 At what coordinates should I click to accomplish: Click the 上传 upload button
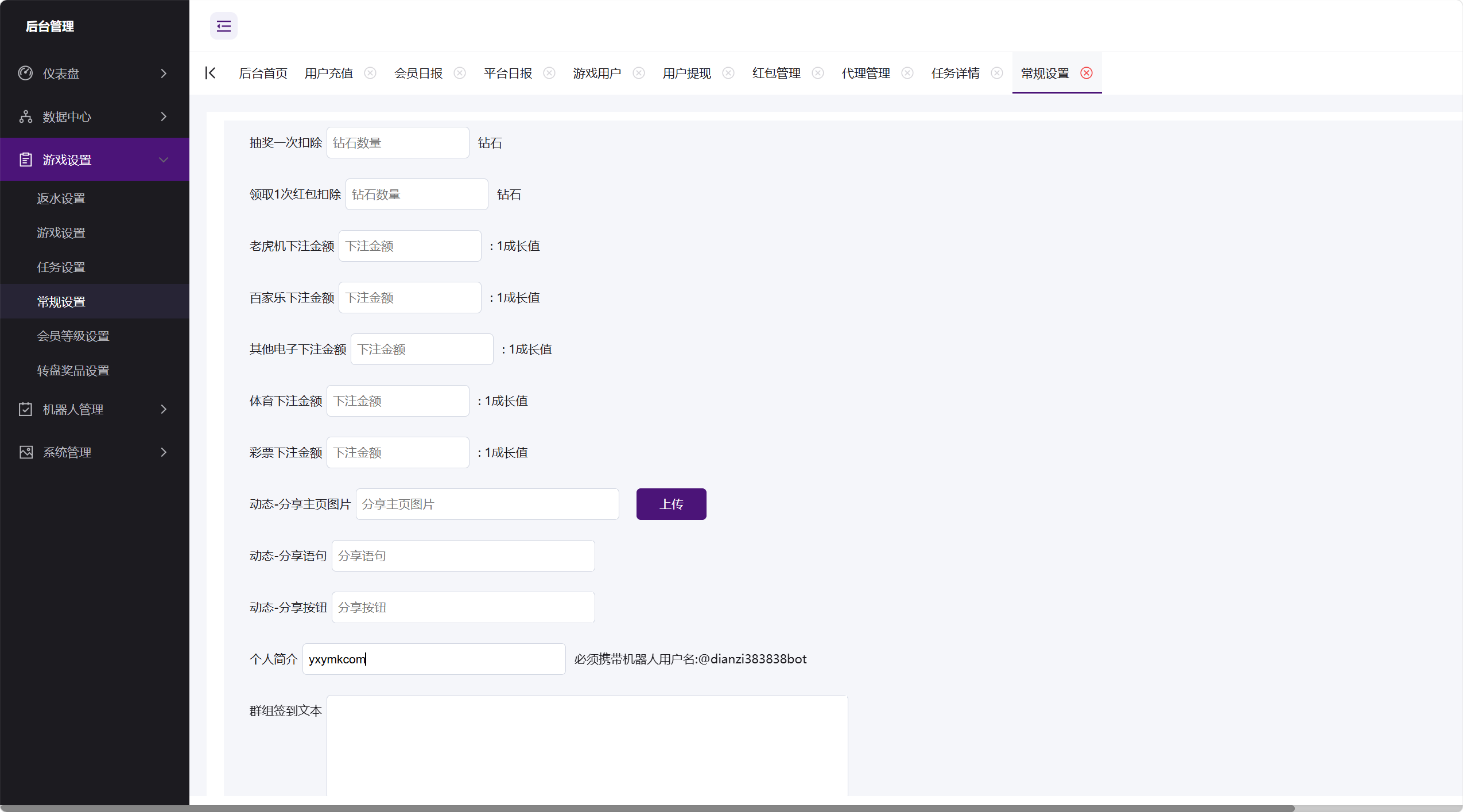coord(671,504)
